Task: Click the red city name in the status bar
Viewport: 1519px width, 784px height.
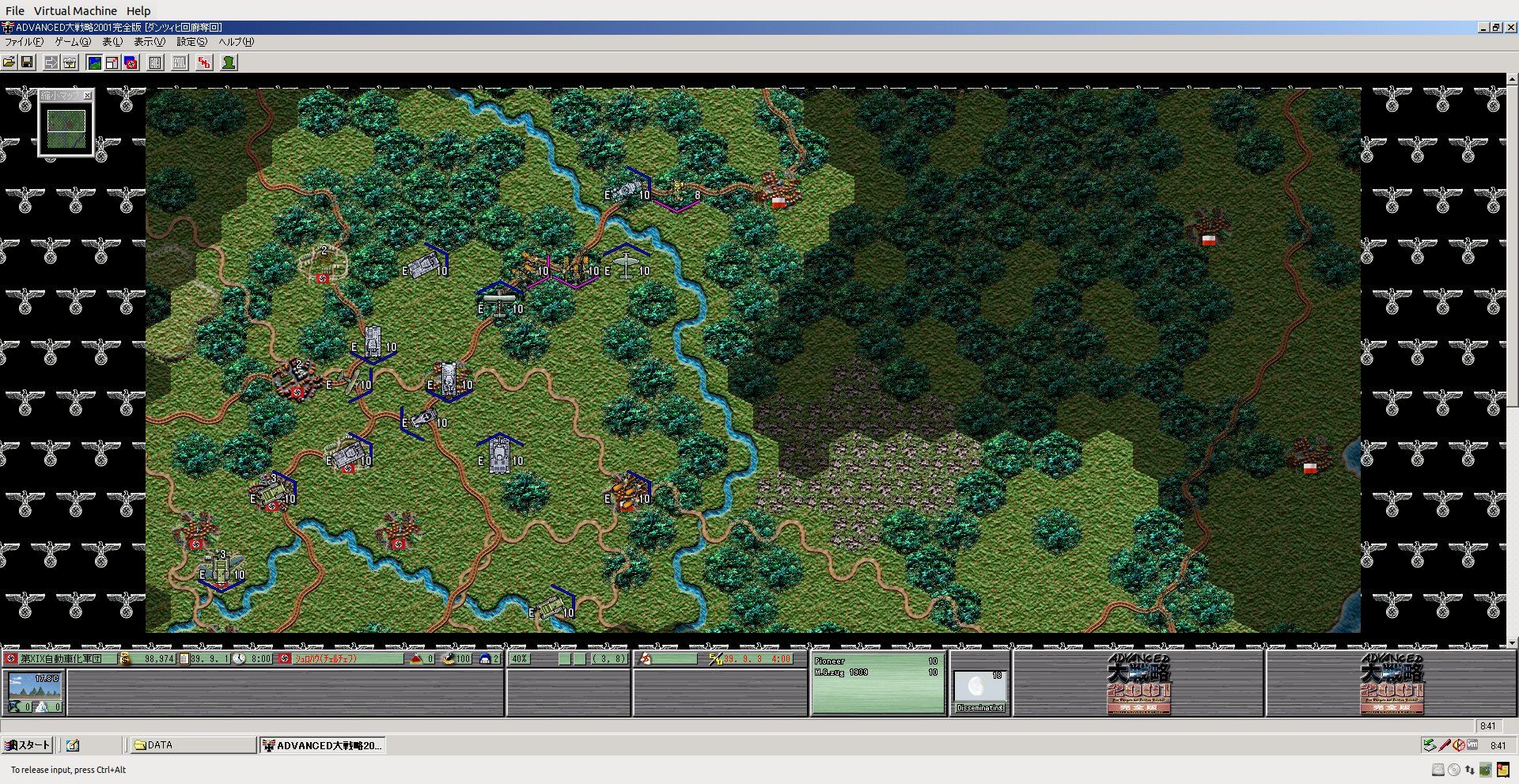Action: point(326,658)
